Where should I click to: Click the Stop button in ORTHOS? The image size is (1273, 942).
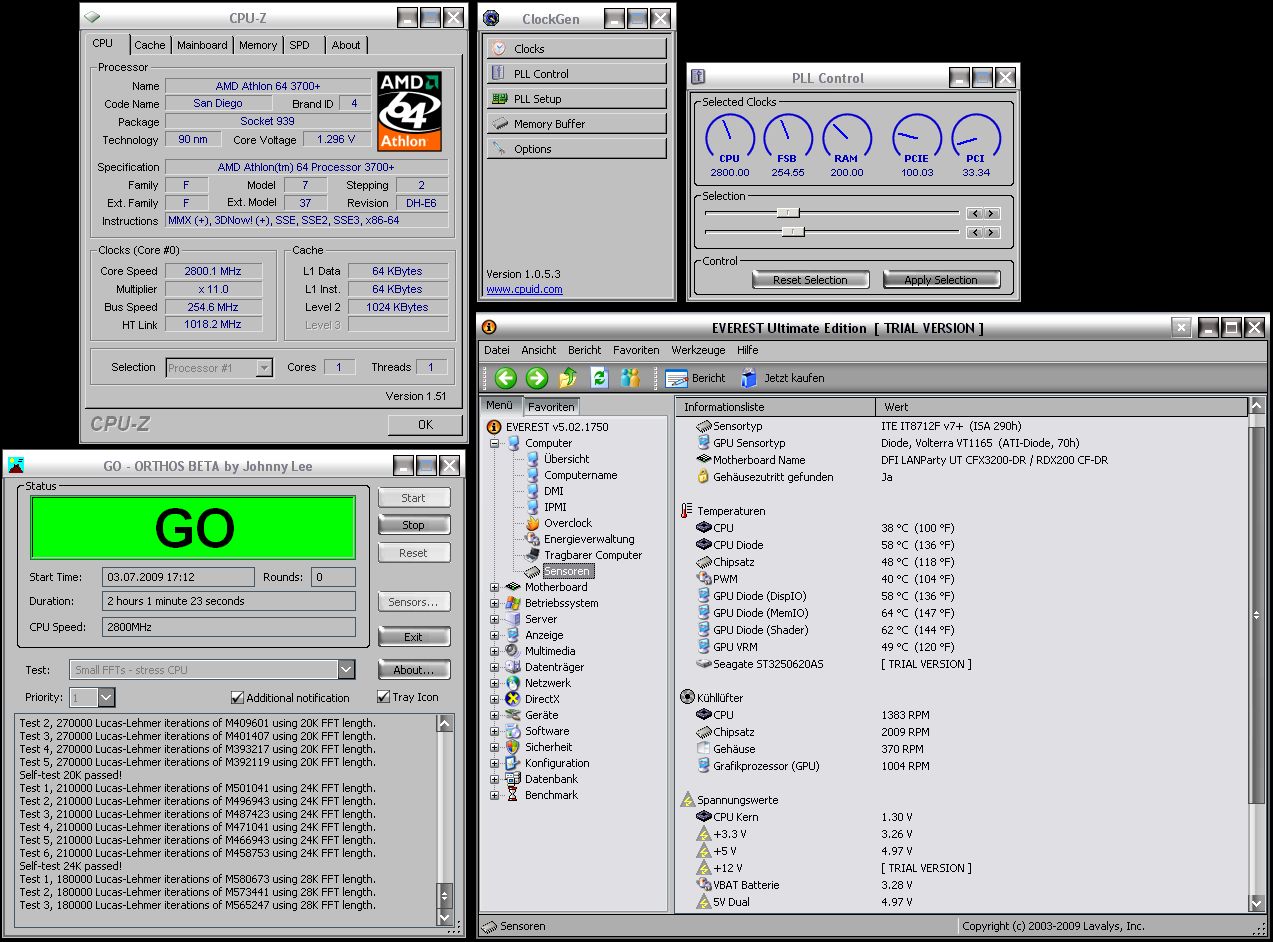tap(414, 525)
